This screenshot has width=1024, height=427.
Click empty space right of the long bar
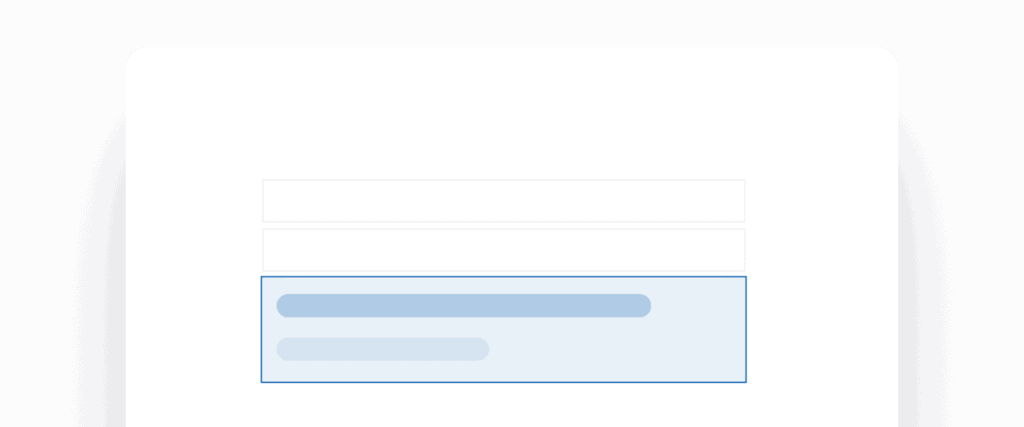tap(697, 306)
